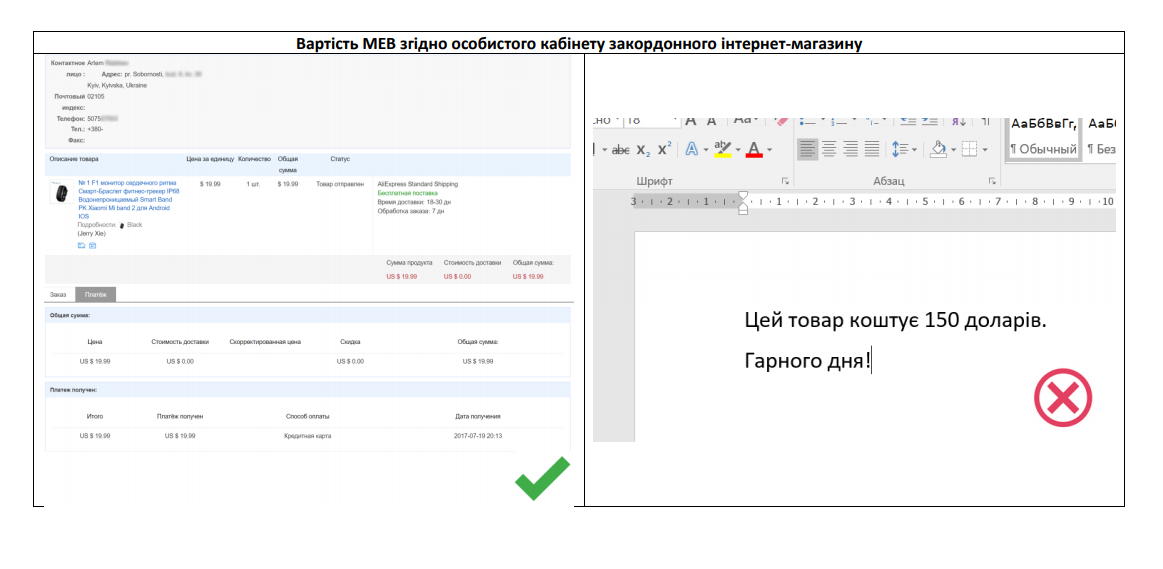Click the paragraph shading paint bucket

coord(938,149)
